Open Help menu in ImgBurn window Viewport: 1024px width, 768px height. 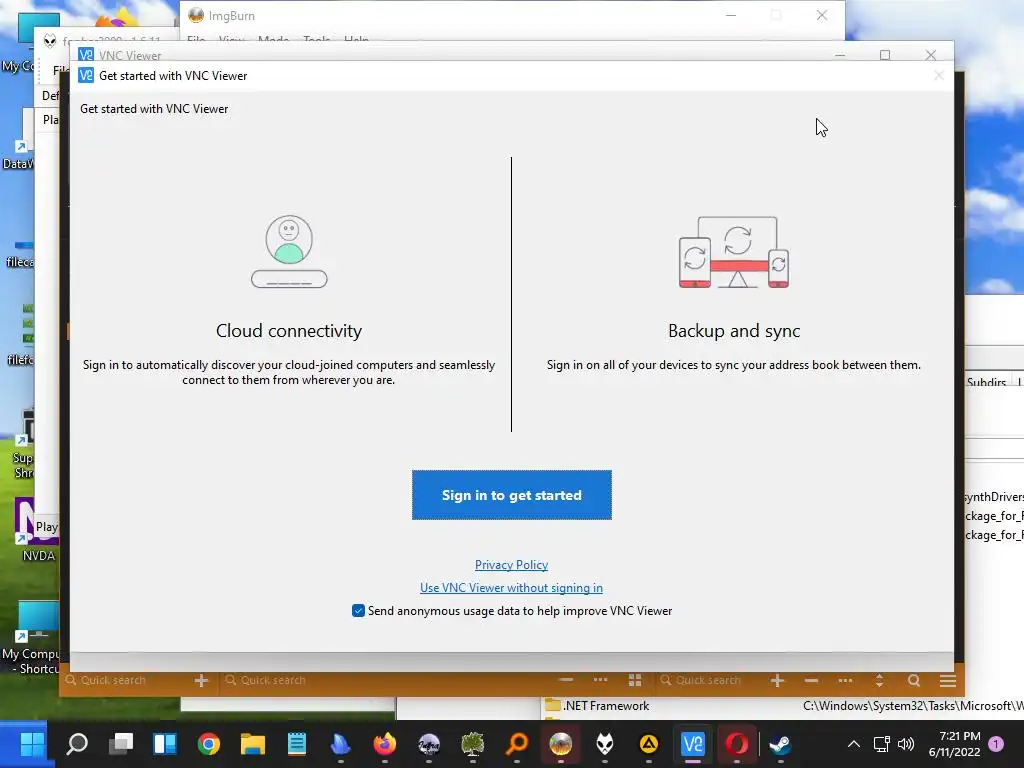click(357, 40)
